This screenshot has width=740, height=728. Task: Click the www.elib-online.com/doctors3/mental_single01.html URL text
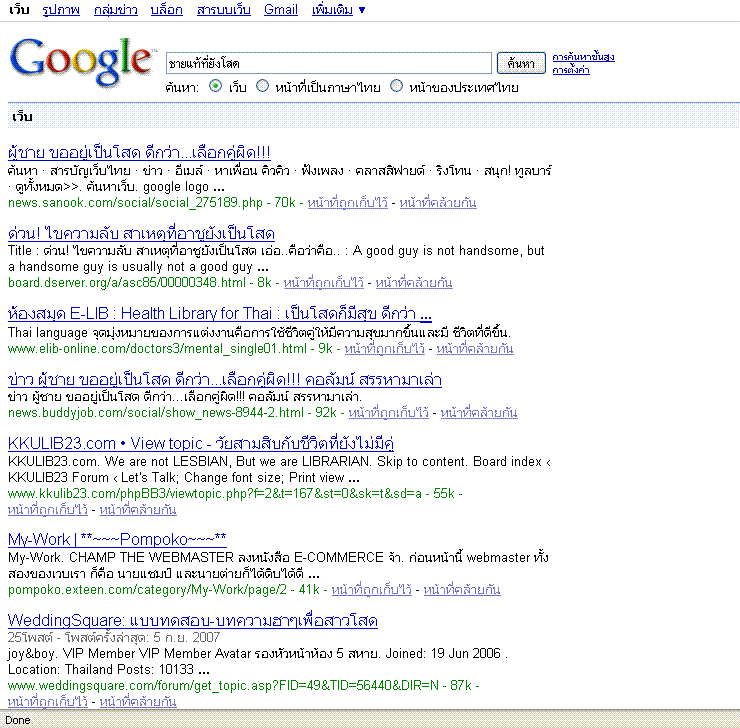click(x=157, y=349)
